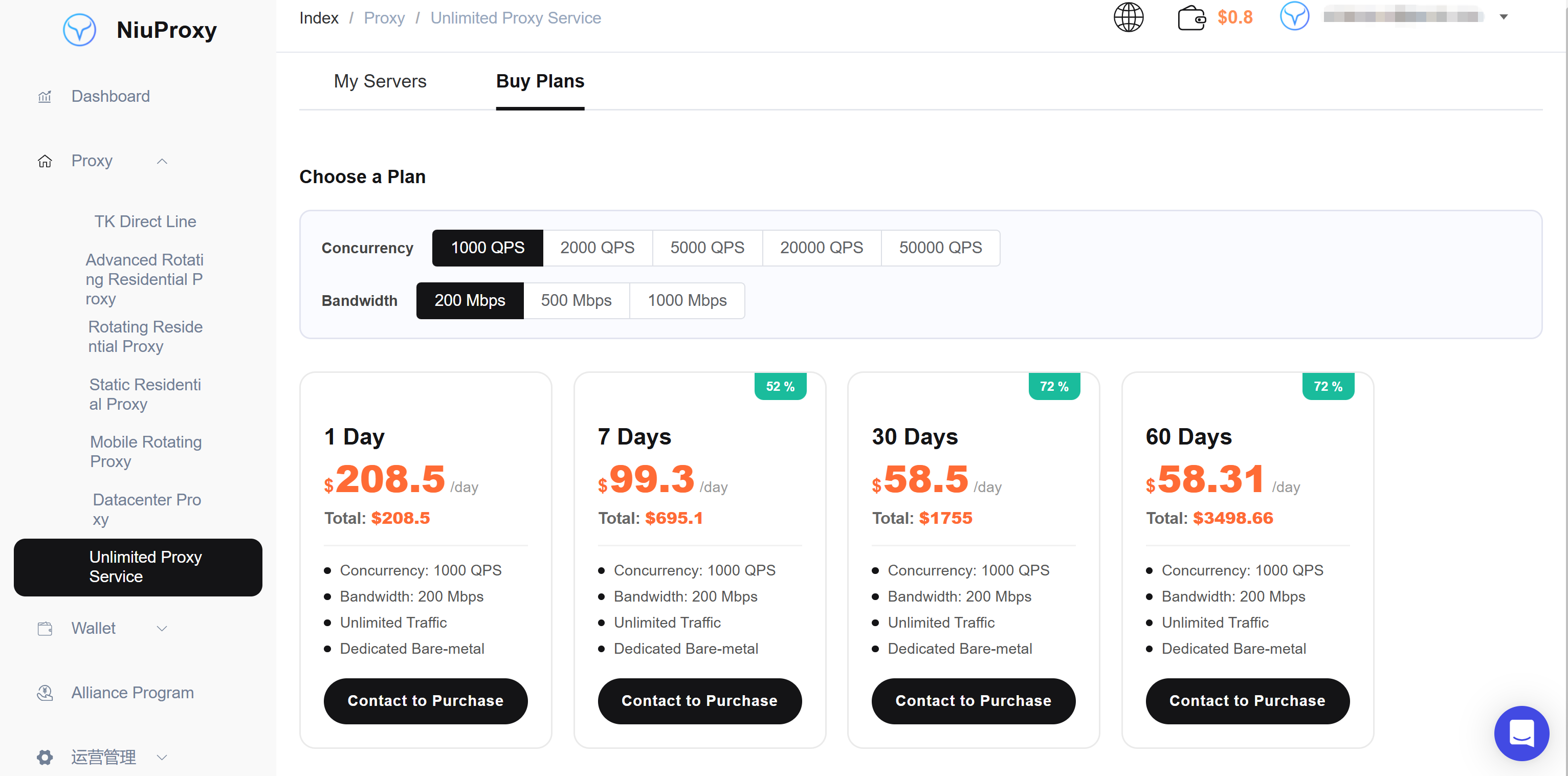Open the language globe icon
Viewport: 1568px width, 776px height.
point(1128,17)
